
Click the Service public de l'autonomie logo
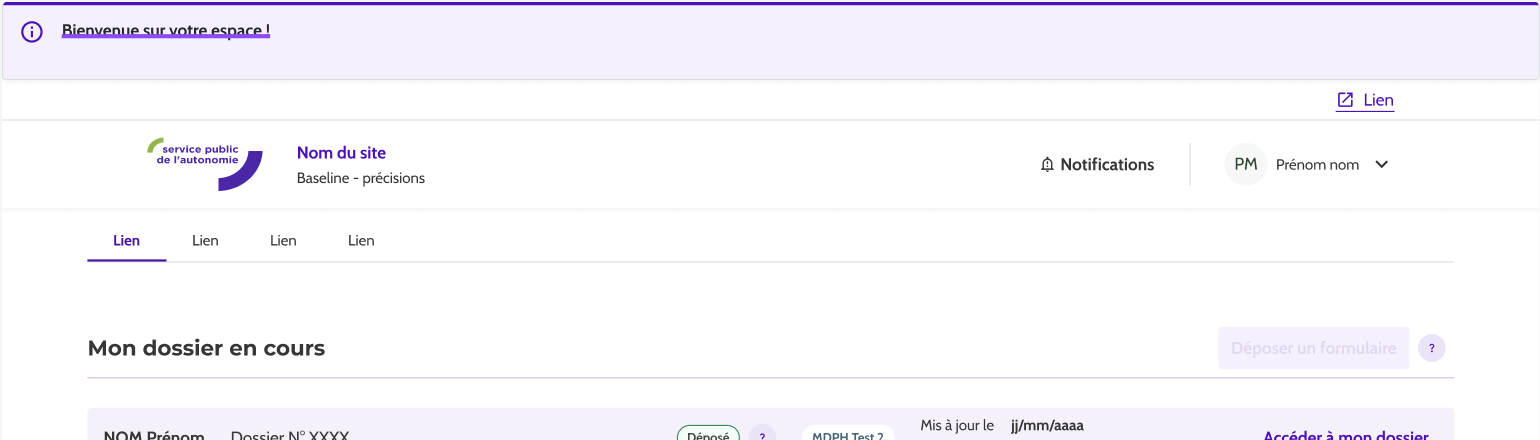(x=205, y=164)
